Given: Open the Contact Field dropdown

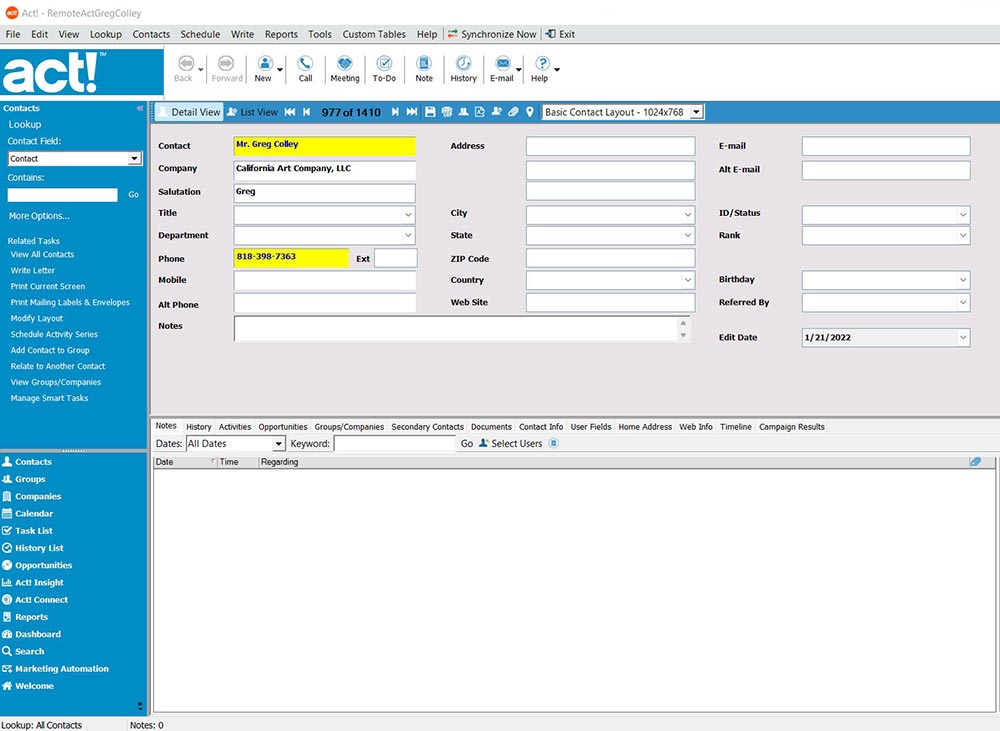Looking at the screenshot, I should 134,159.
